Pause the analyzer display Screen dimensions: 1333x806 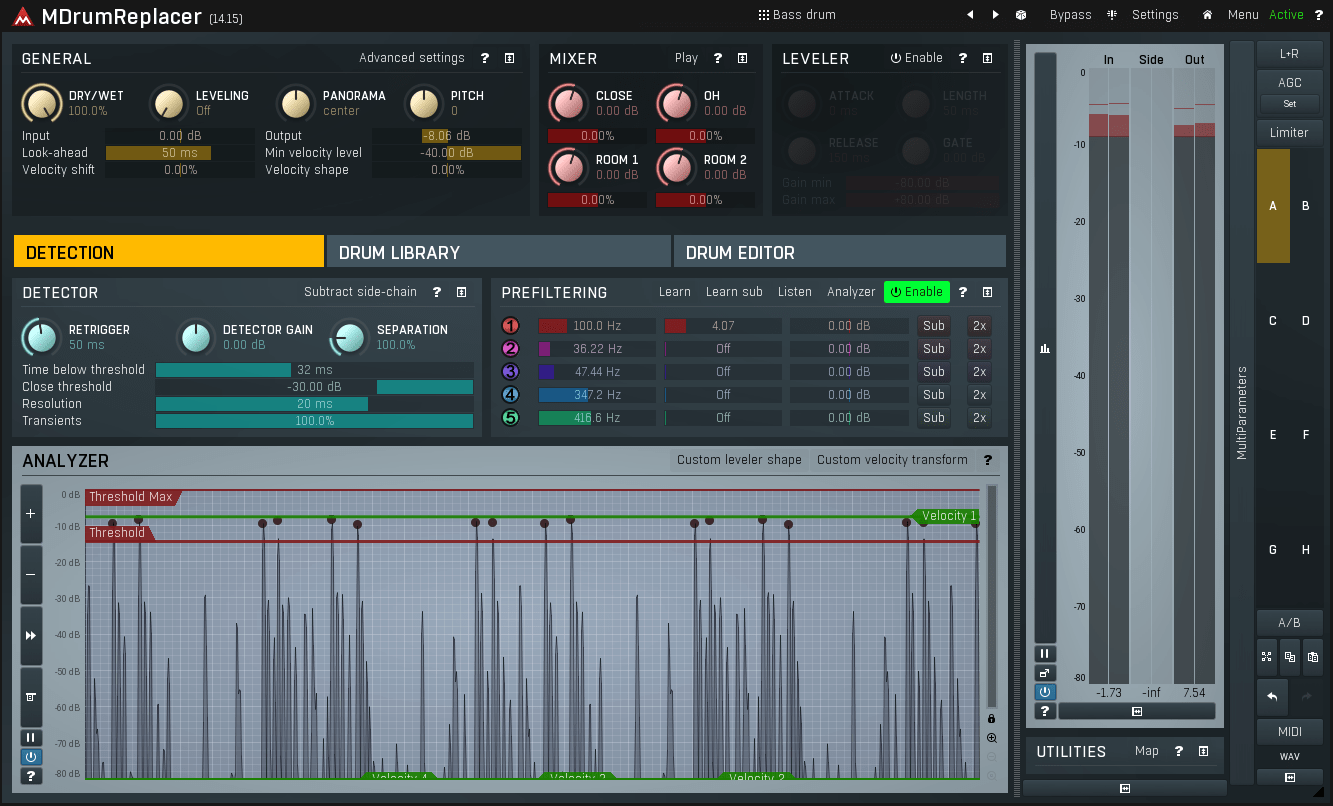31,738
